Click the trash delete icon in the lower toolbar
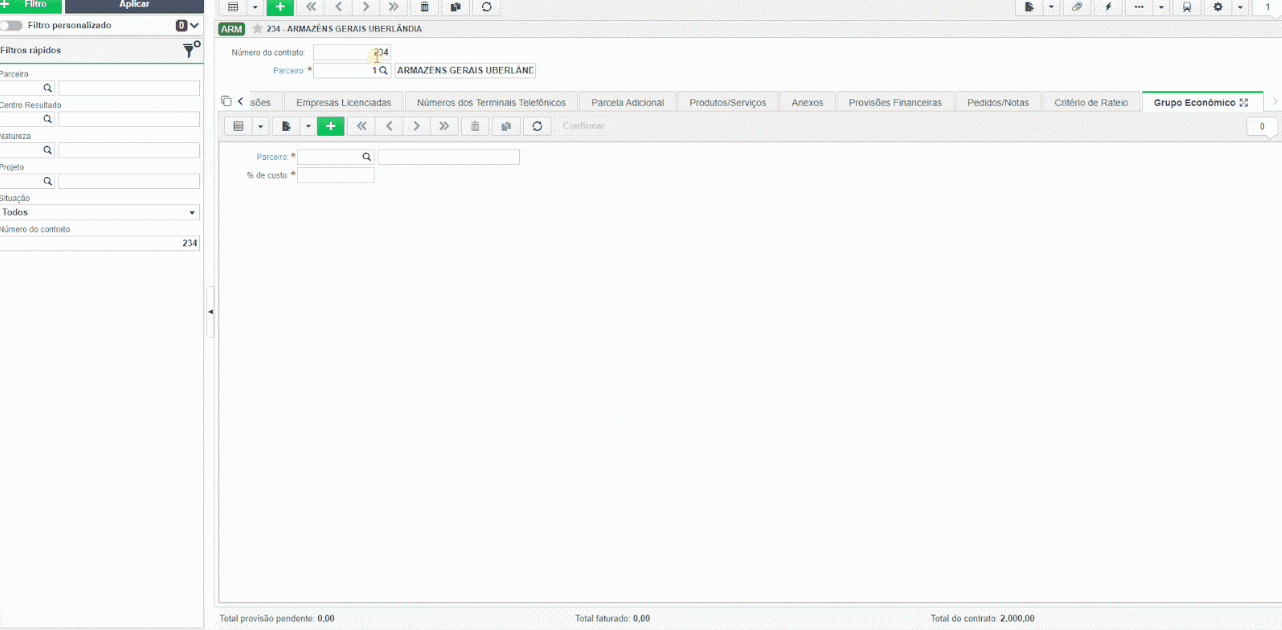The height and width of the screenshot is (630, 1282). pyautogui.click(x=475, y=126)
